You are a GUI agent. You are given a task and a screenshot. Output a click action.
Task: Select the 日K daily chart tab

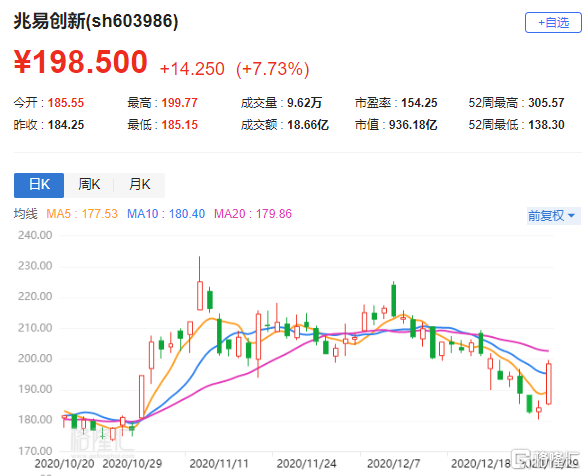coord(39,185)
